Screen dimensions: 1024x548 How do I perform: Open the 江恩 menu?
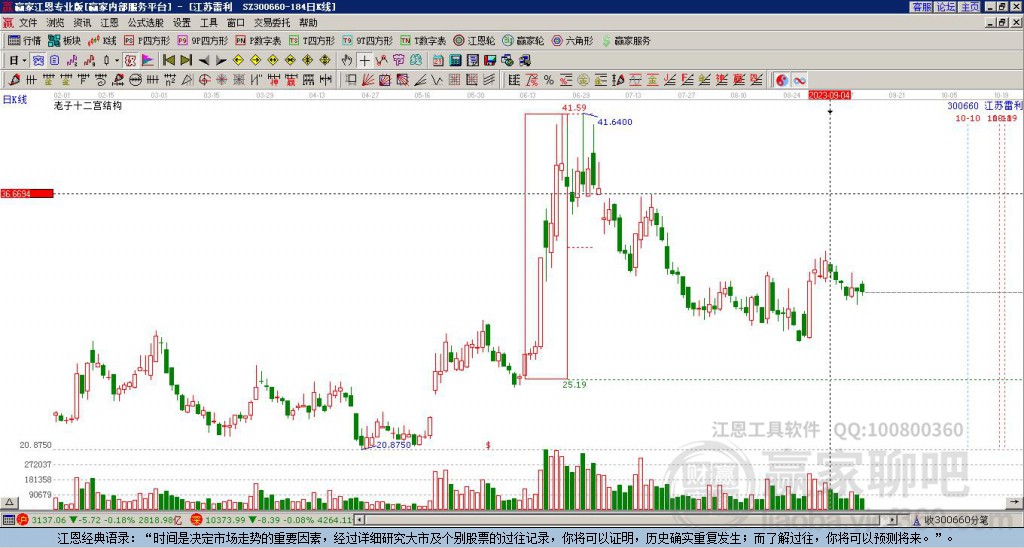point(110,23)
